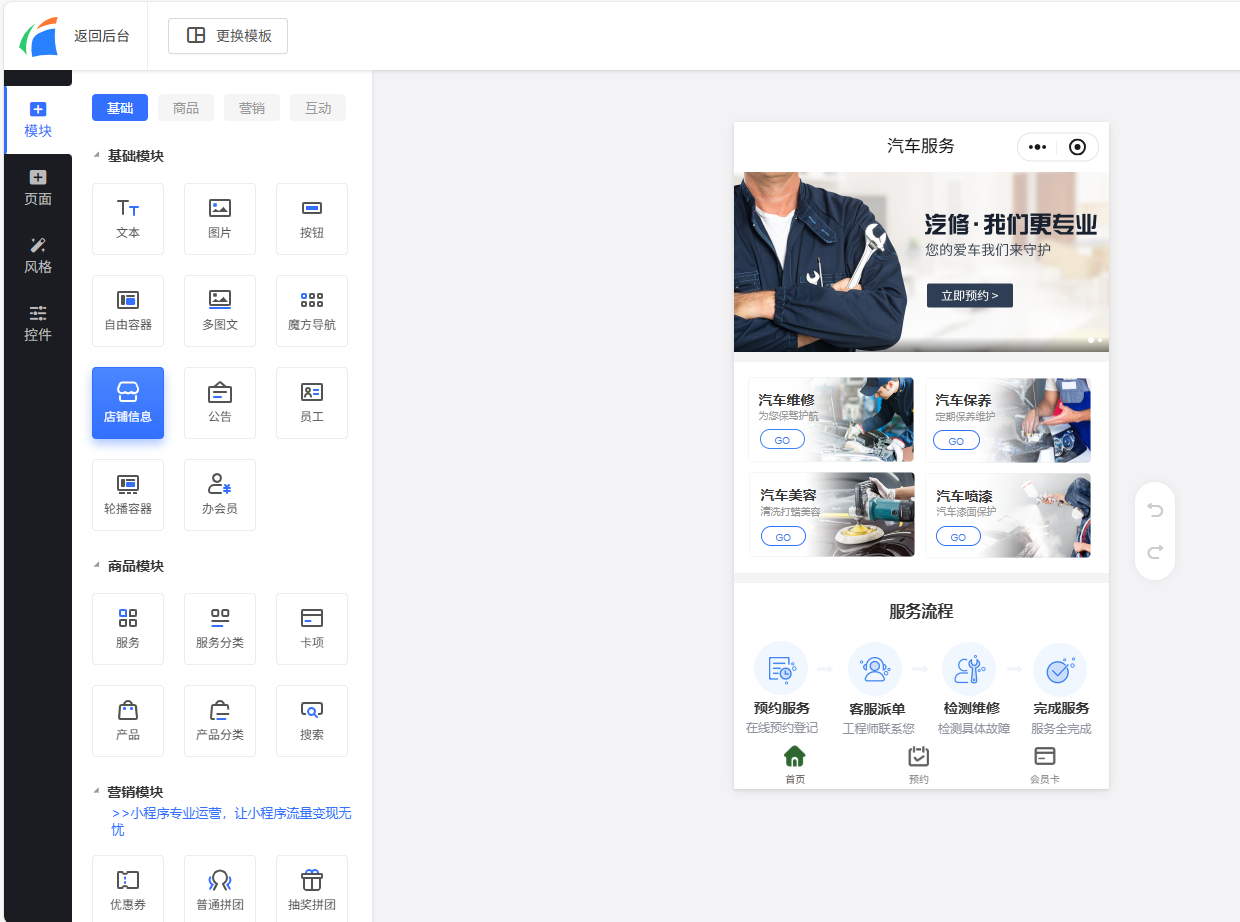1240x922 pixels.
Task: Select the 汽修 banner image
Action: coord(921,262)
